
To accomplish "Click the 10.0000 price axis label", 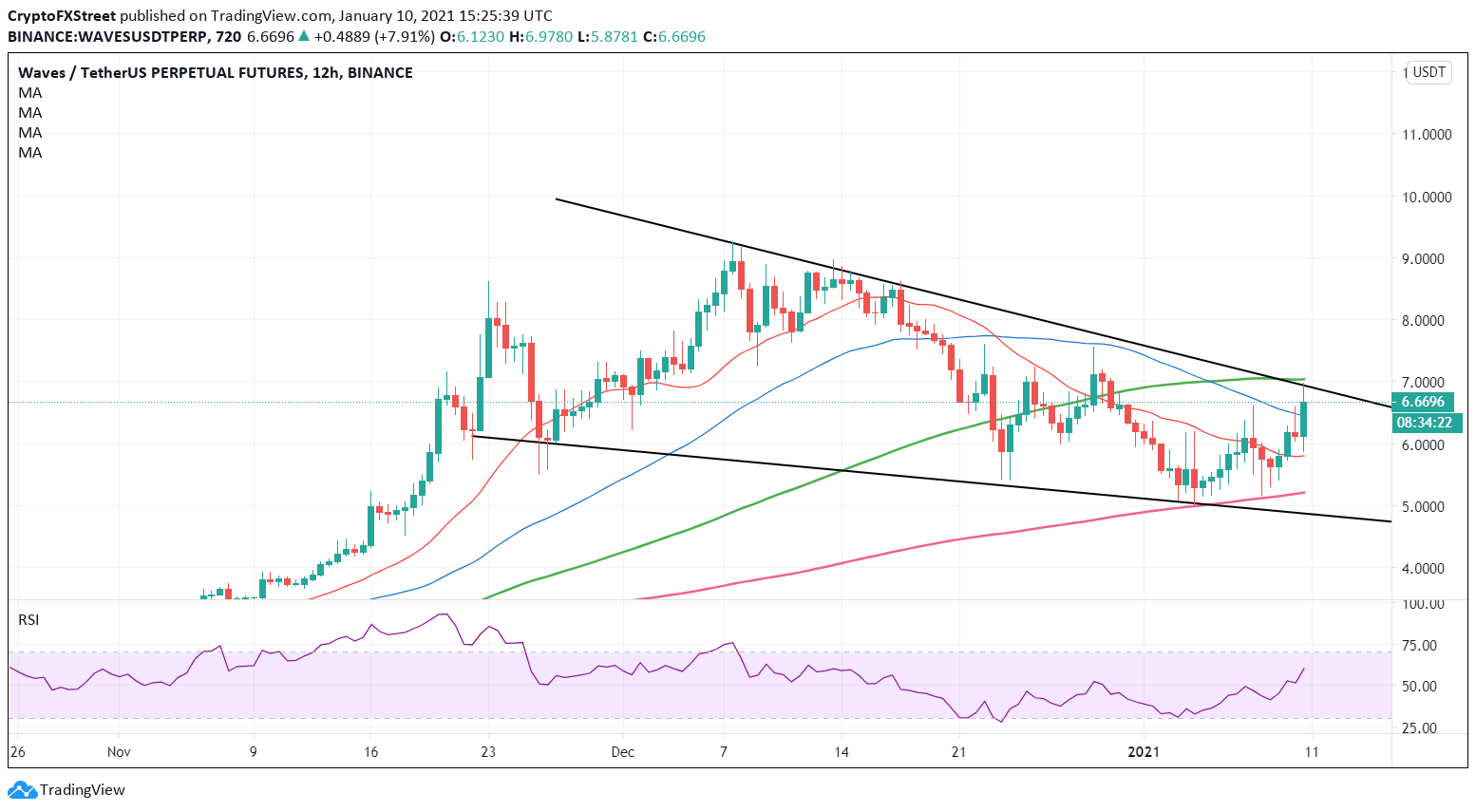I will click(x=1427, y=198).
